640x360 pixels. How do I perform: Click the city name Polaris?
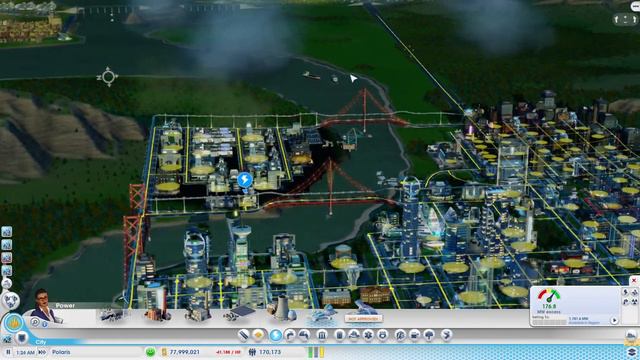[x=61, y=352]
